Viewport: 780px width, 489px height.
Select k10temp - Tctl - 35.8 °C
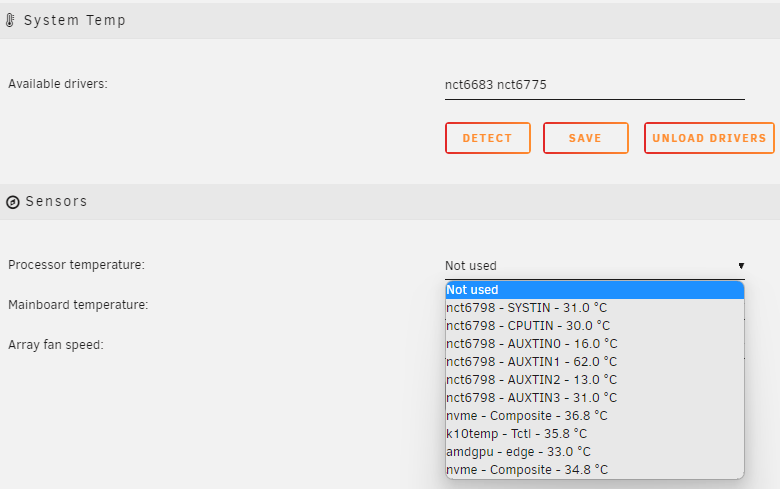(x=594, y=434)
